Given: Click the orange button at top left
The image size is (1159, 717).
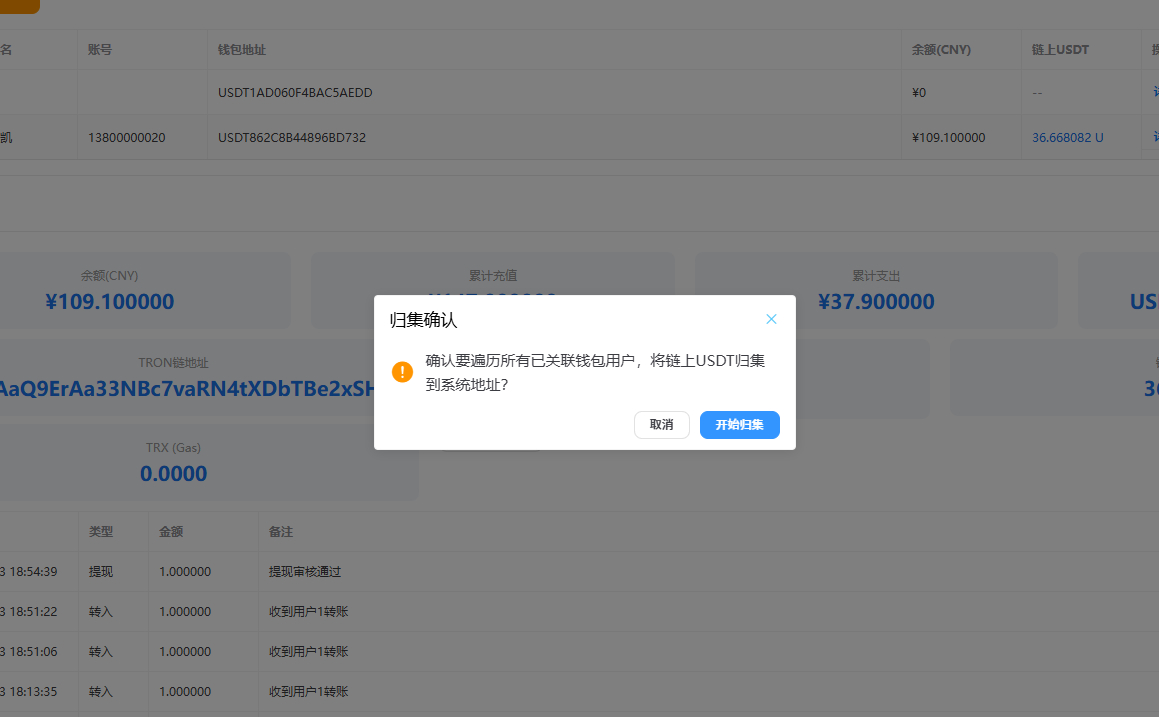Looking at the screenshot, I should point(19,6).
